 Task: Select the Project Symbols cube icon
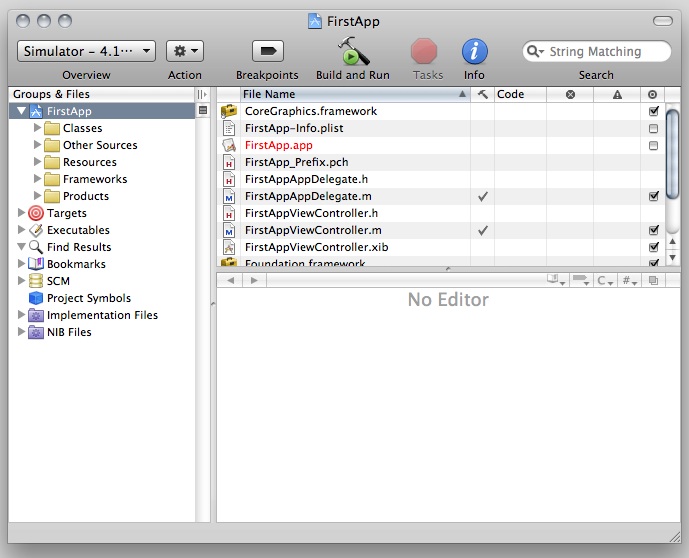pos(36,298)
